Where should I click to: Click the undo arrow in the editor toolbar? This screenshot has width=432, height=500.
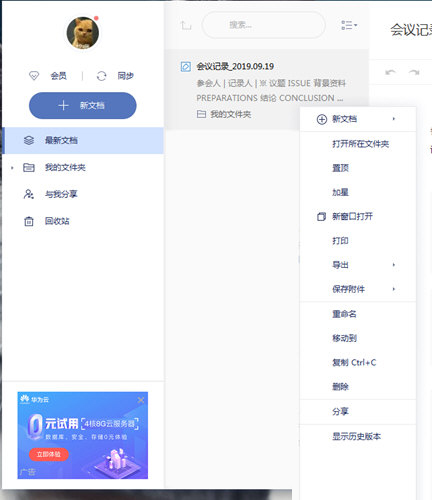pyautogui.click(x=390, y=72)
